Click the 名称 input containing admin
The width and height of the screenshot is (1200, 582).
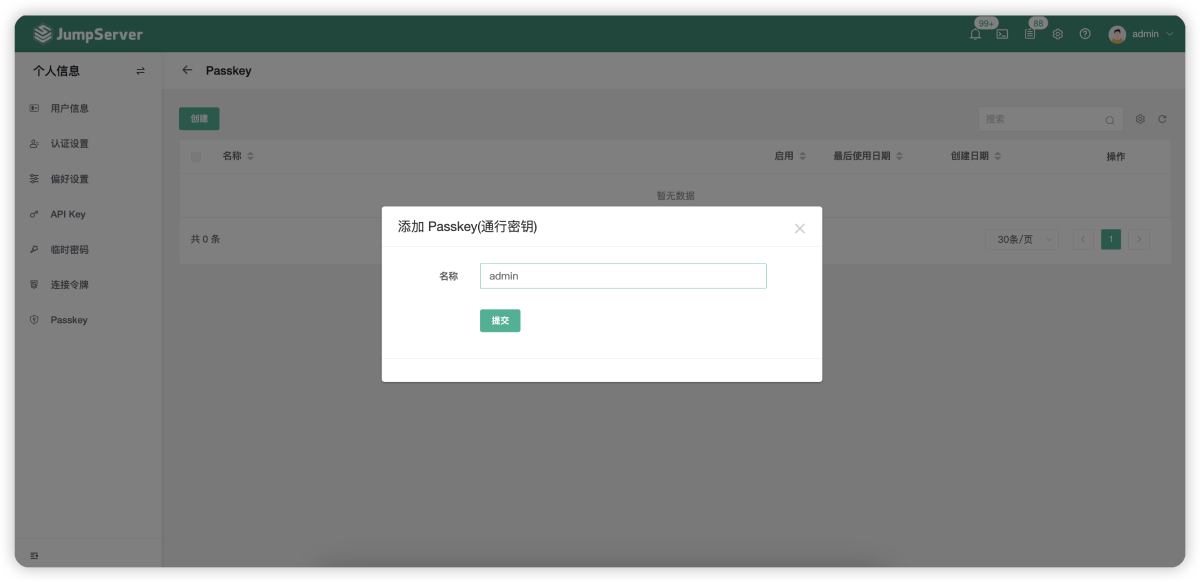pyautogui.click(x=623, y=275)
